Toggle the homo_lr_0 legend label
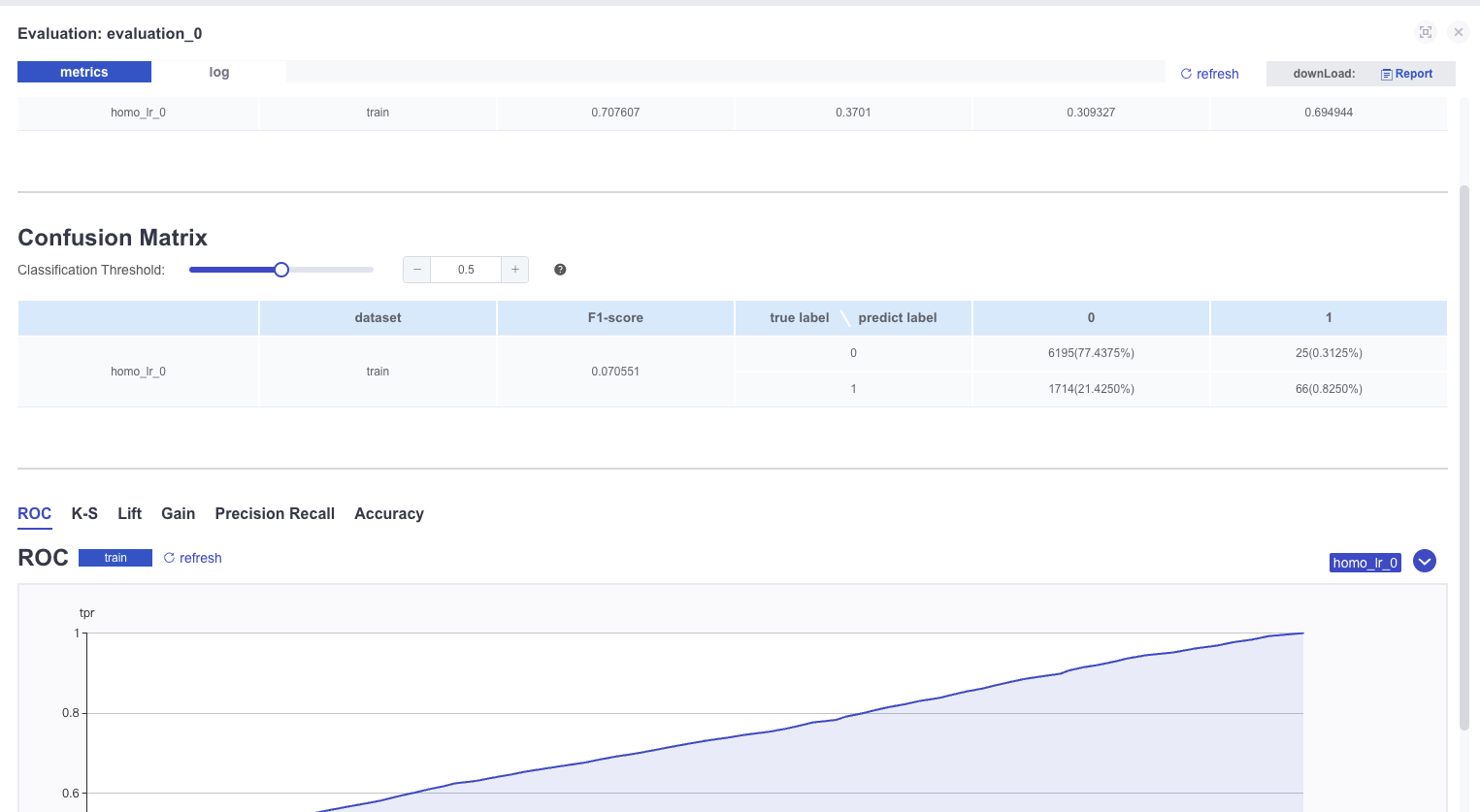Image resolution: width=1480 pixels, height=812 pixels. 1365,563
